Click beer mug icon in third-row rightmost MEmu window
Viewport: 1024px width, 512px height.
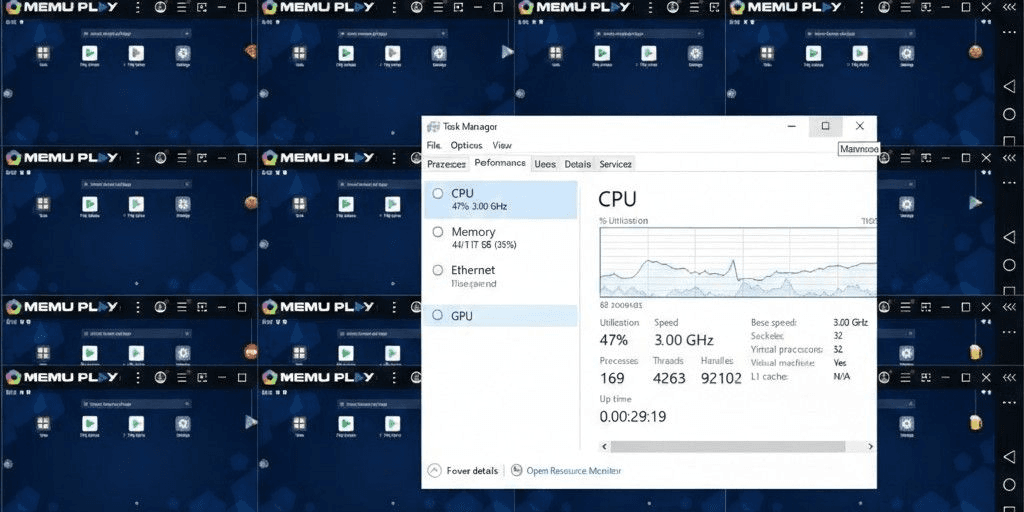pyautogui.click(x=976, y=351)
